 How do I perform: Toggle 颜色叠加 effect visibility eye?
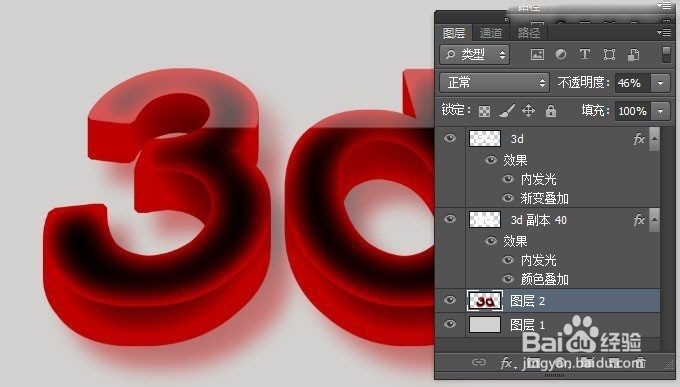(508, 279)
